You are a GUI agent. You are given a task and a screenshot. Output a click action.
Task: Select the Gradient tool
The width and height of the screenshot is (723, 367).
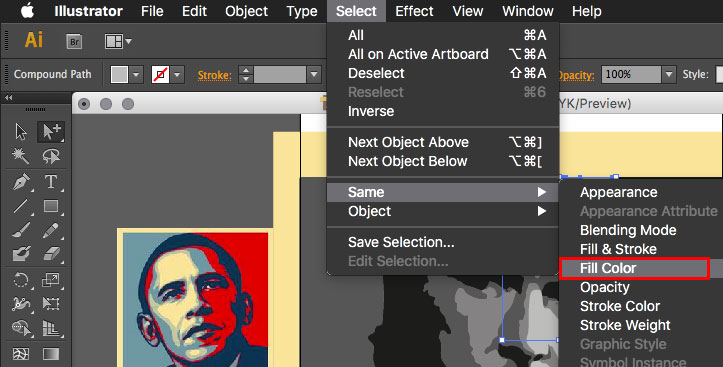[x=51, y=354]
